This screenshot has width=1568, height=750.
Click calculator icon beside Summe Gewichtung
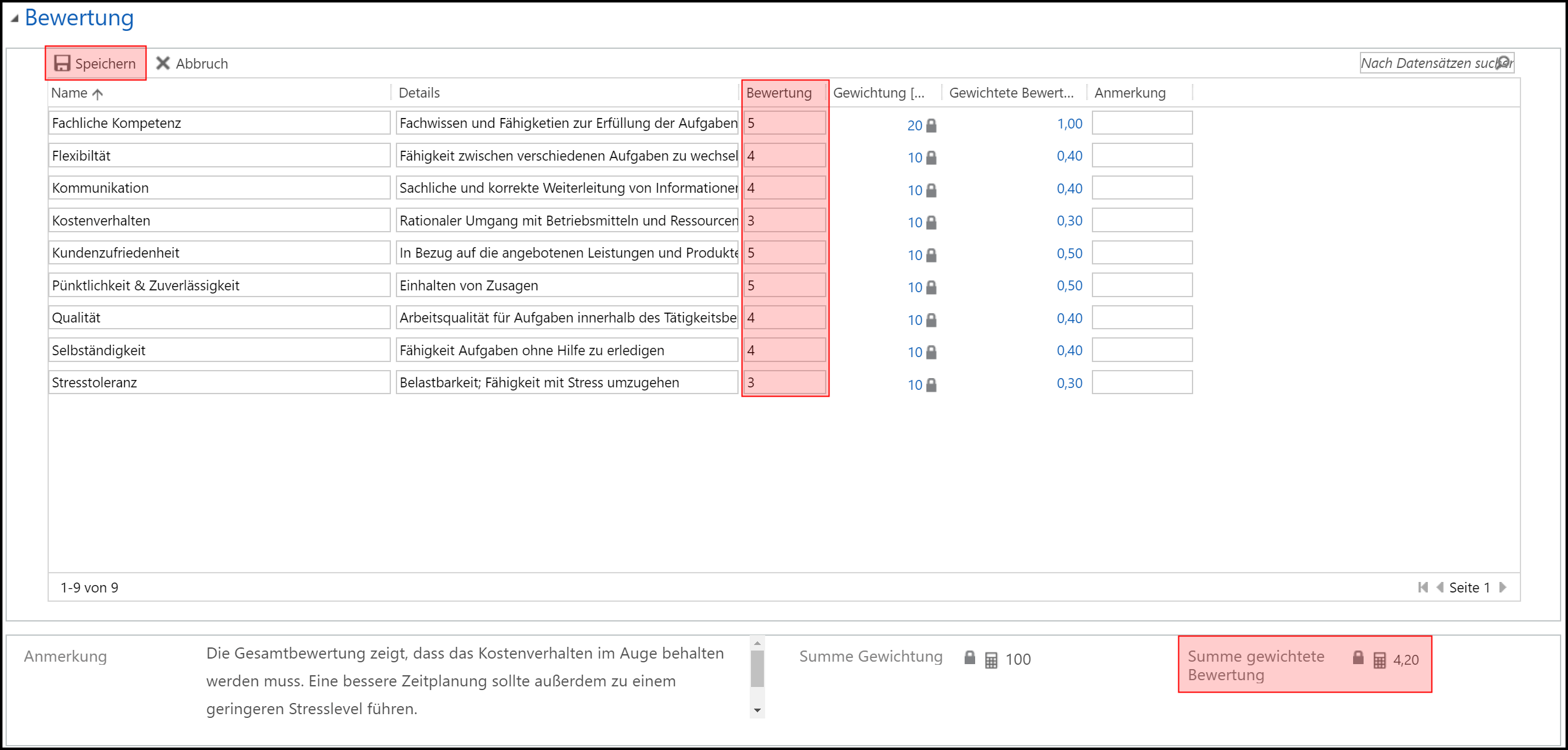click(991, 660)
